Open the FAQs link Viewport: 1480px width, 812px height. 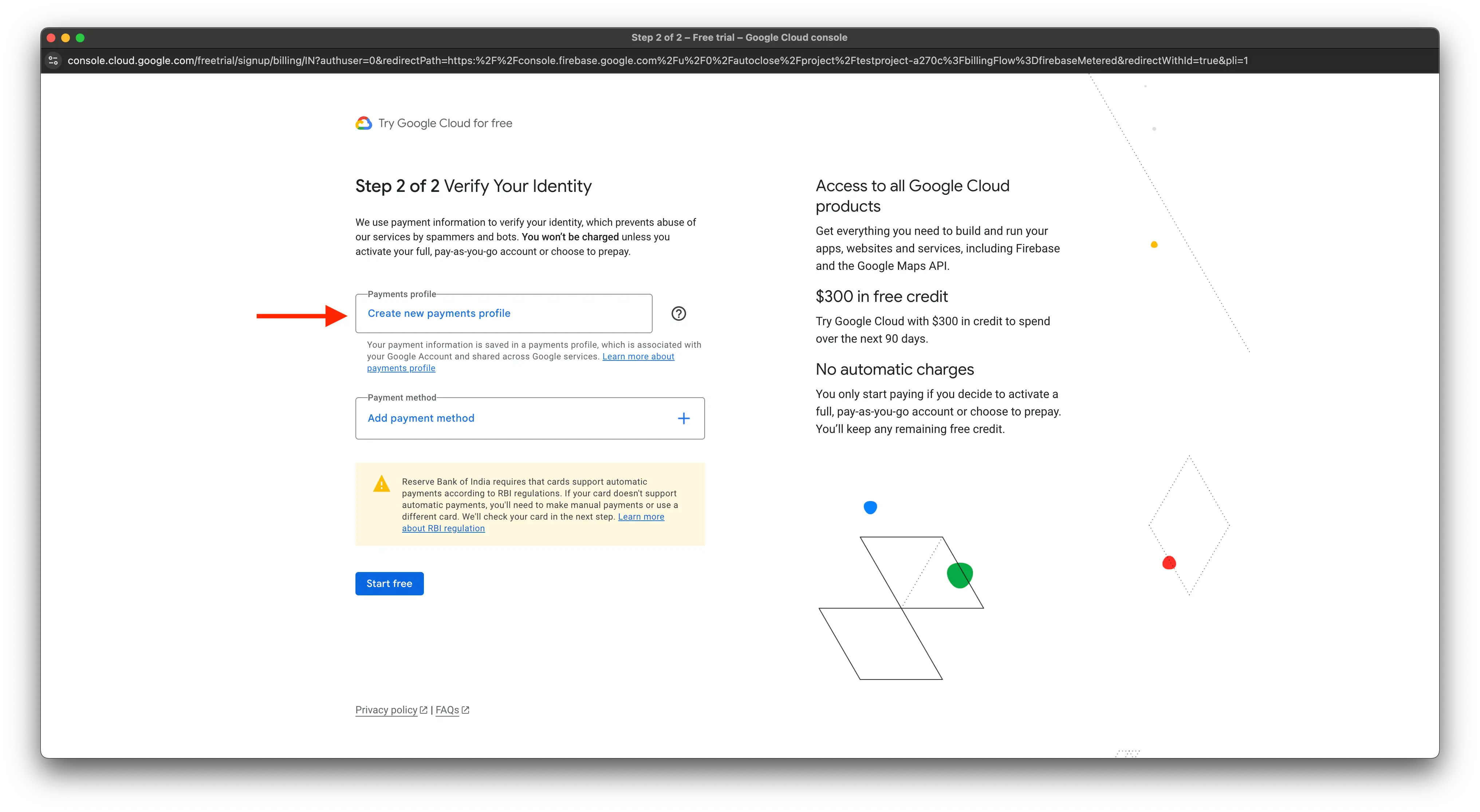pos(447,710)
